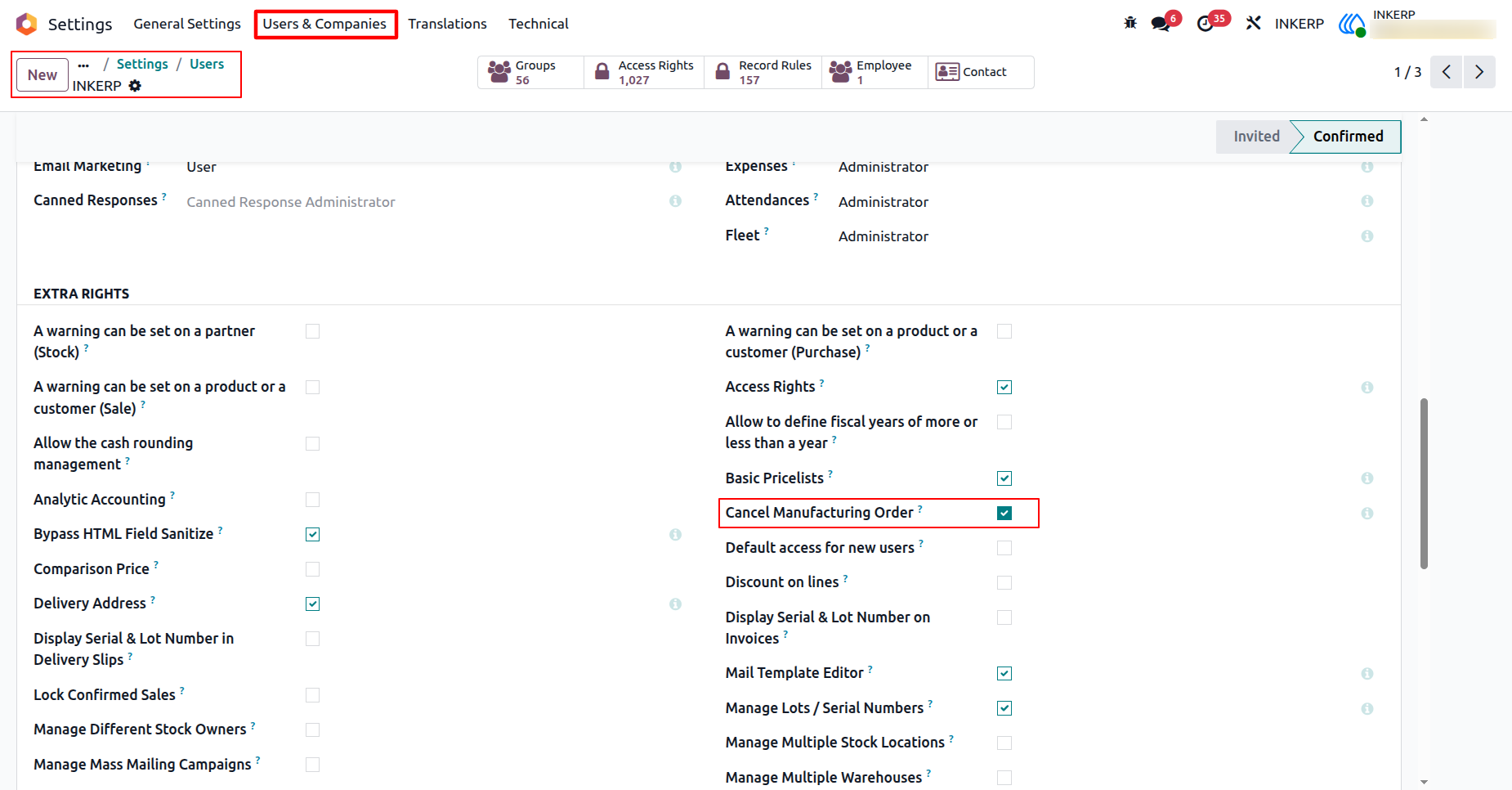
Task: Open Groups smart button
Action: click(x=530, y=72)
